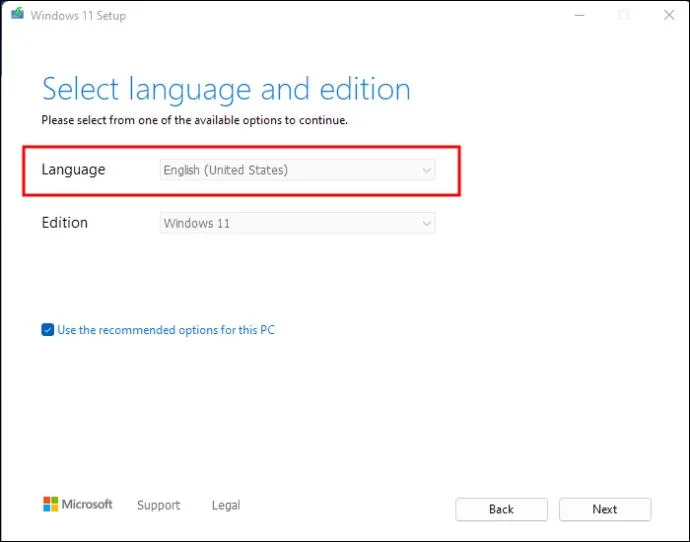Click the 'Windows 11 Setup' window title text
This screenshot has height=542, width=690.
(78, 16)
